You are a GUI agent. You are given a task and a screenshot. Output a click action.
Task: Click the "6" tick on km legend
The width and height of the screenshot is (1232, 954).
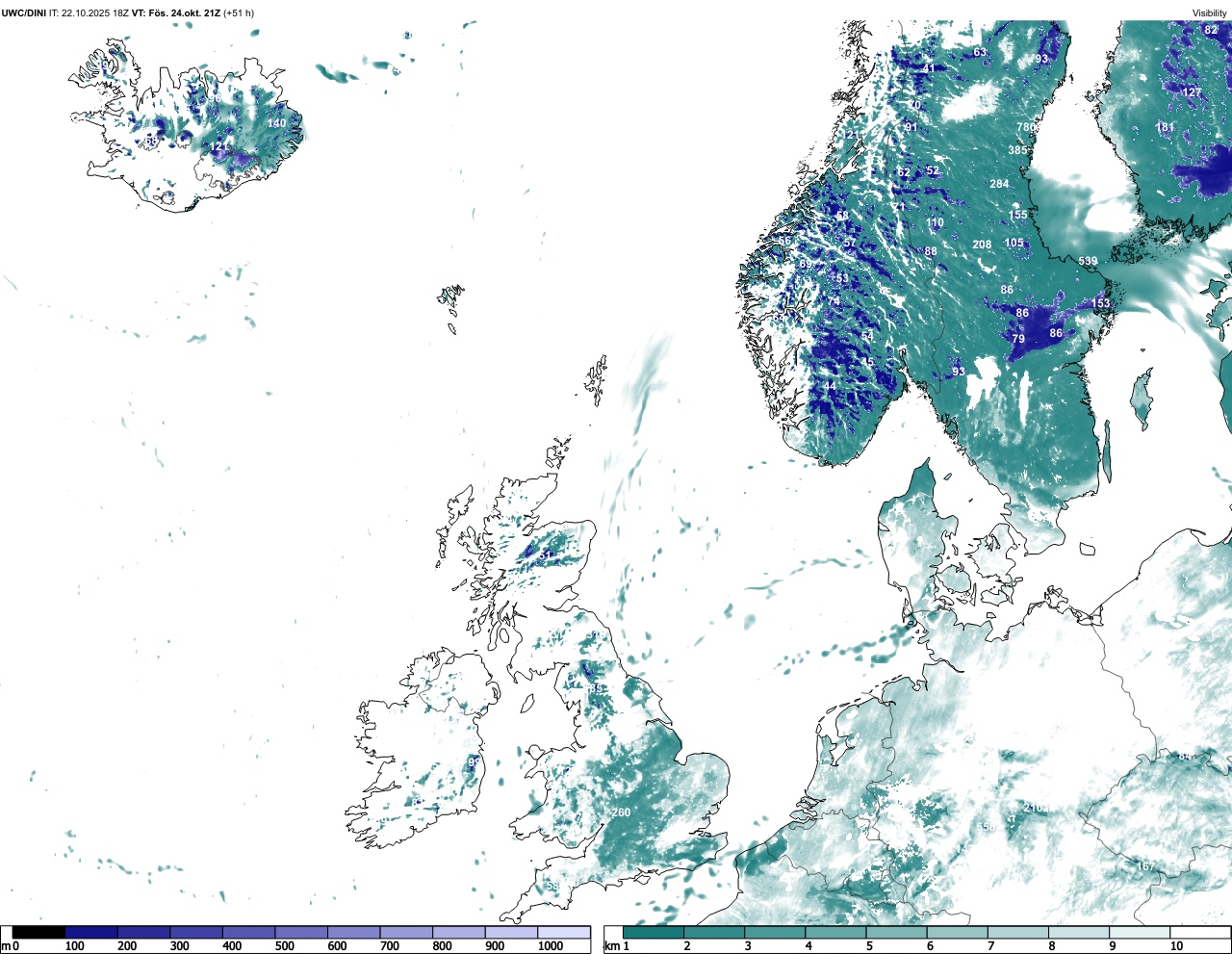[930, 946]
